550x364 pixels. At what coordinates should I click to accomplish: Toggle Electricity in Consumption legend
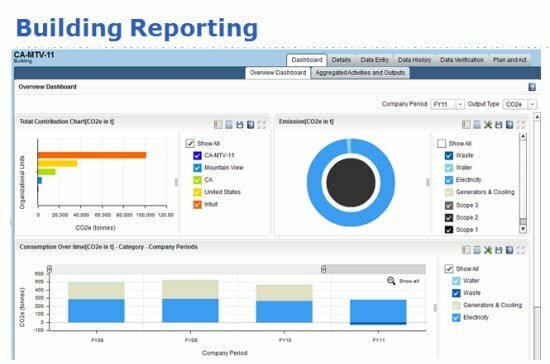pyautogui.click(x=456, y=317)
